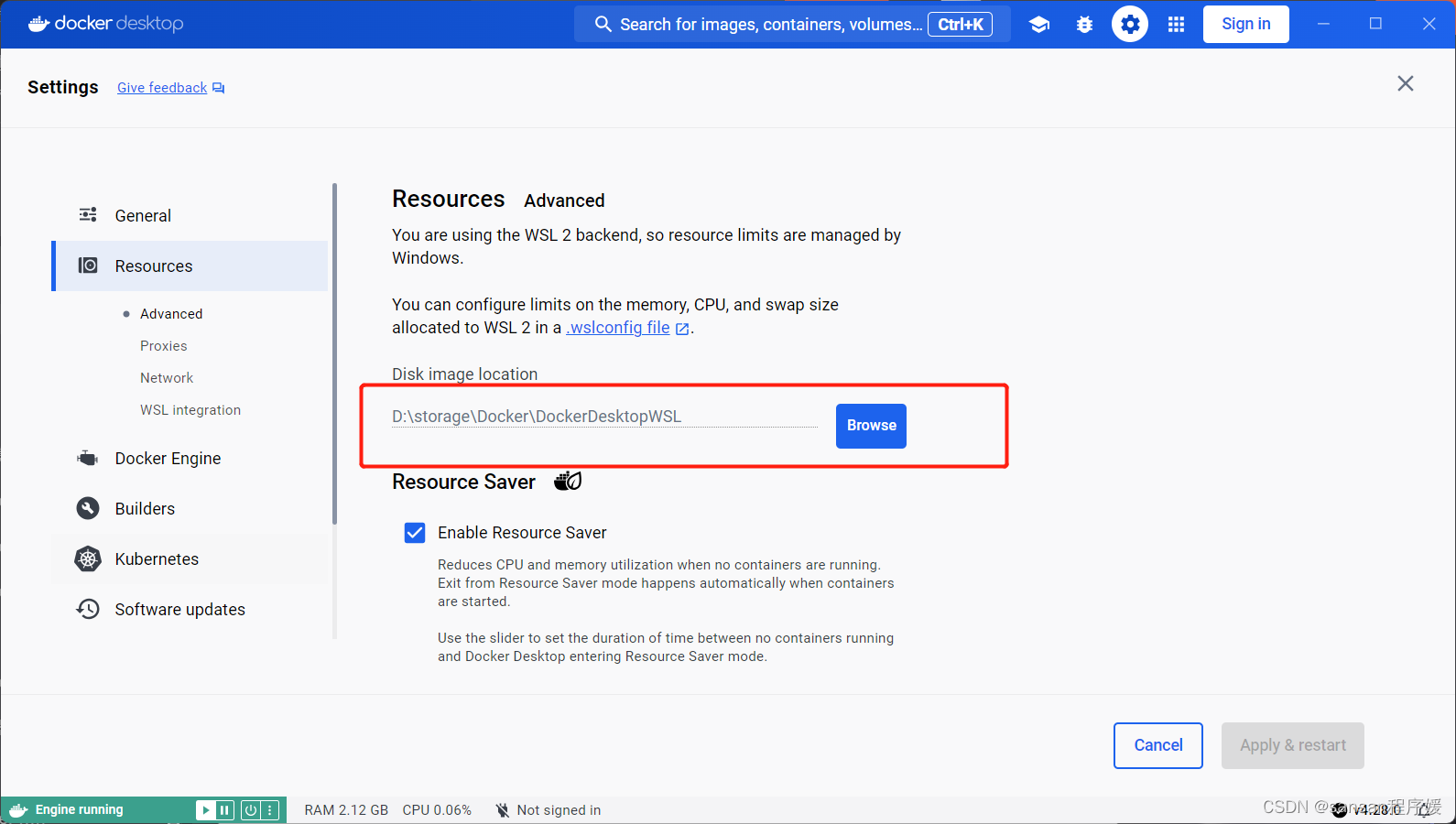The image size is (1456, 824).
Task: Open Docker Engine settings
Action: coord(191,458)
